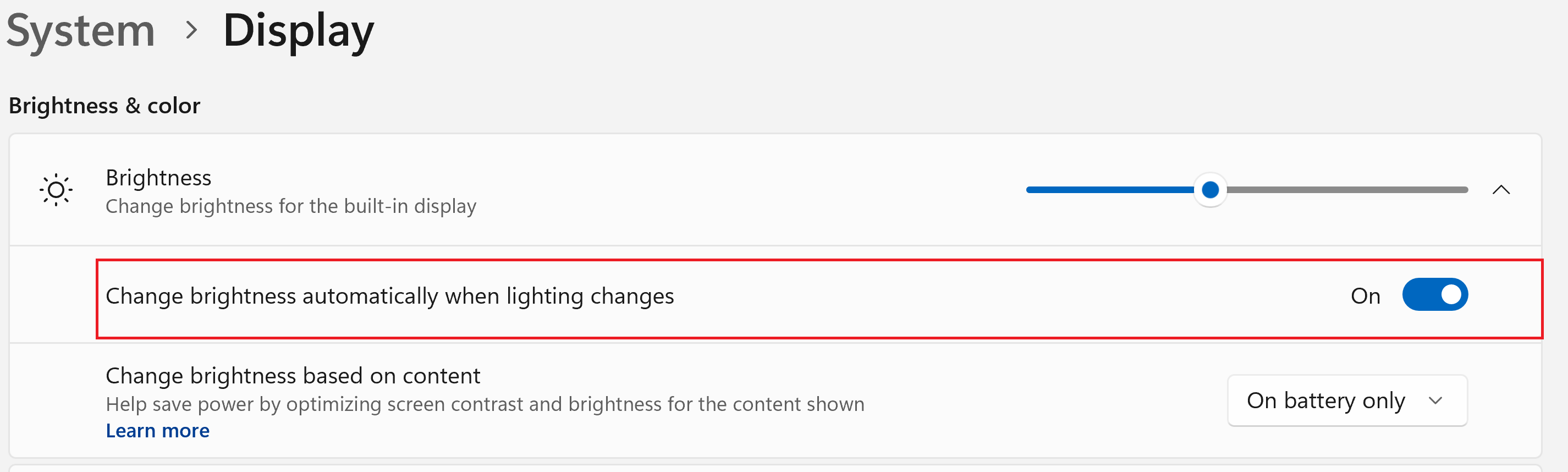This screenshot has height=472, width=1568.
Task: Open the Learn more link
Action: pyautogui.click(x=158, y=431)
